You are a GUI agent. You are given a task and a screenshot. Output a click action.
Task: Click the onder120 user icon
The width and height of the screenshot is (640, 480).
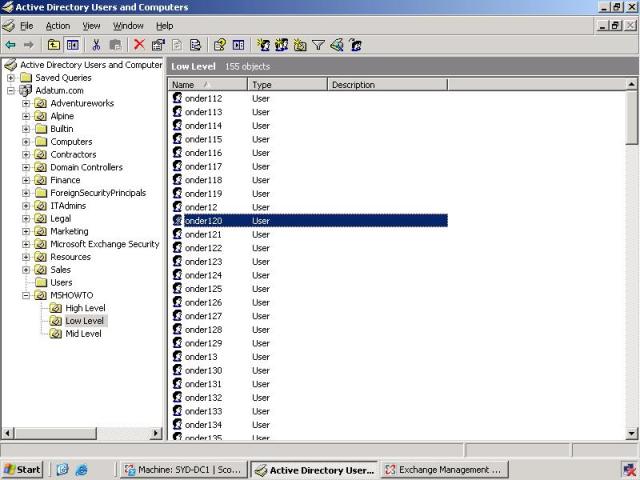[177, 220]
